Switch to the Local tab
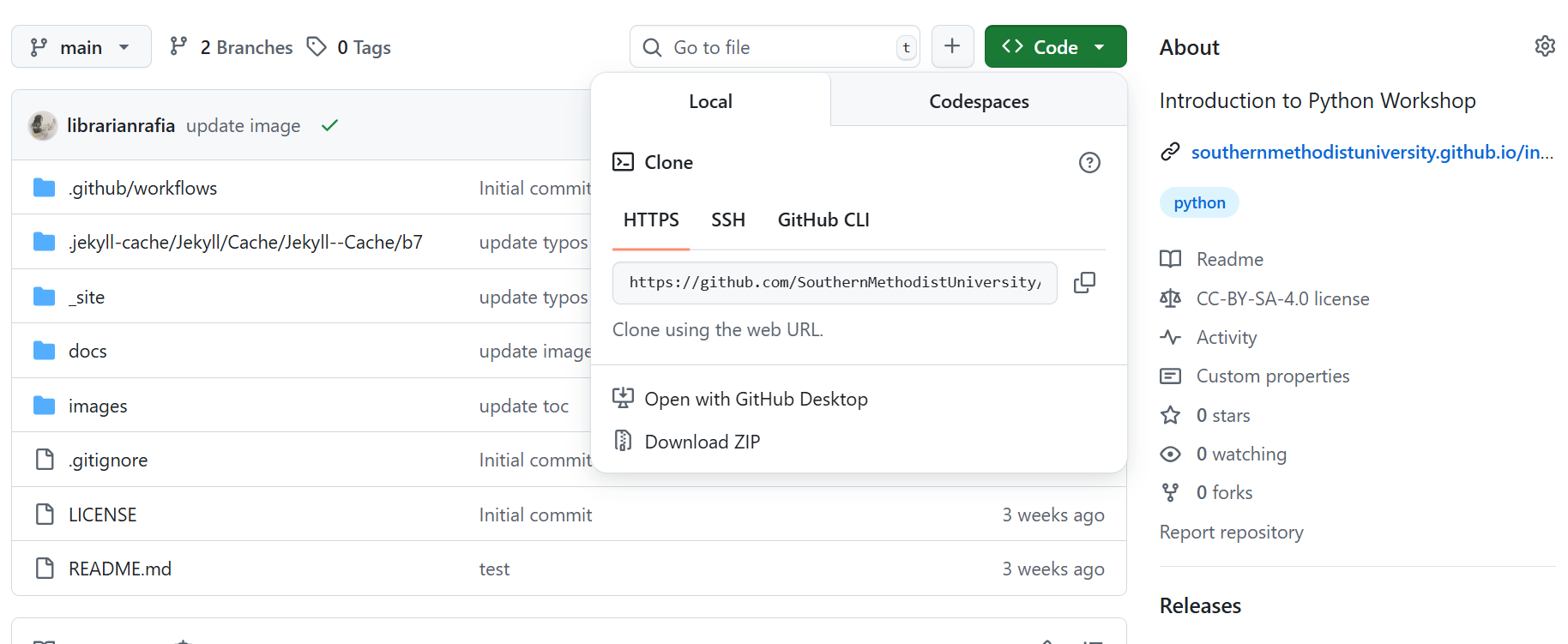Image resolution: width=1568 pixels, height=644 pixels. 710,101
